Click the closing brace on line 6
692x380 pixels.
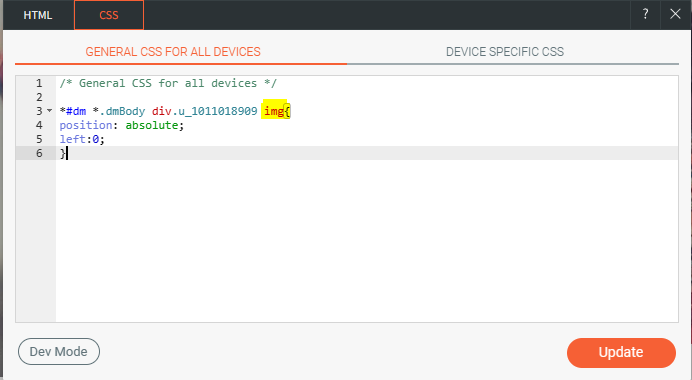pyautogui.click(x=63, y=153)
